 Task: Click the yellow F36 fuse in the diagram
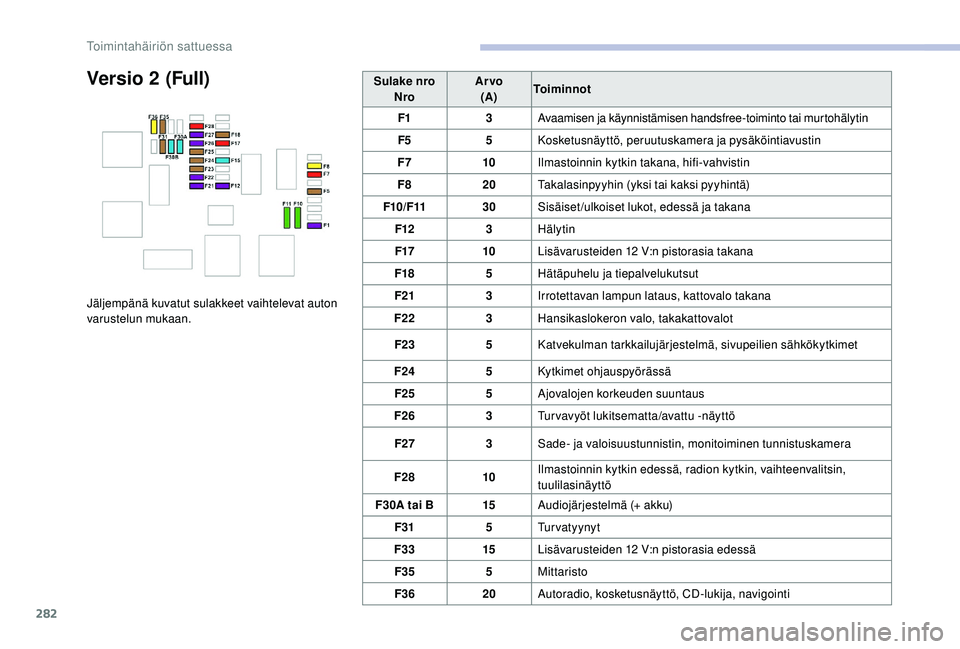point(154,127)
